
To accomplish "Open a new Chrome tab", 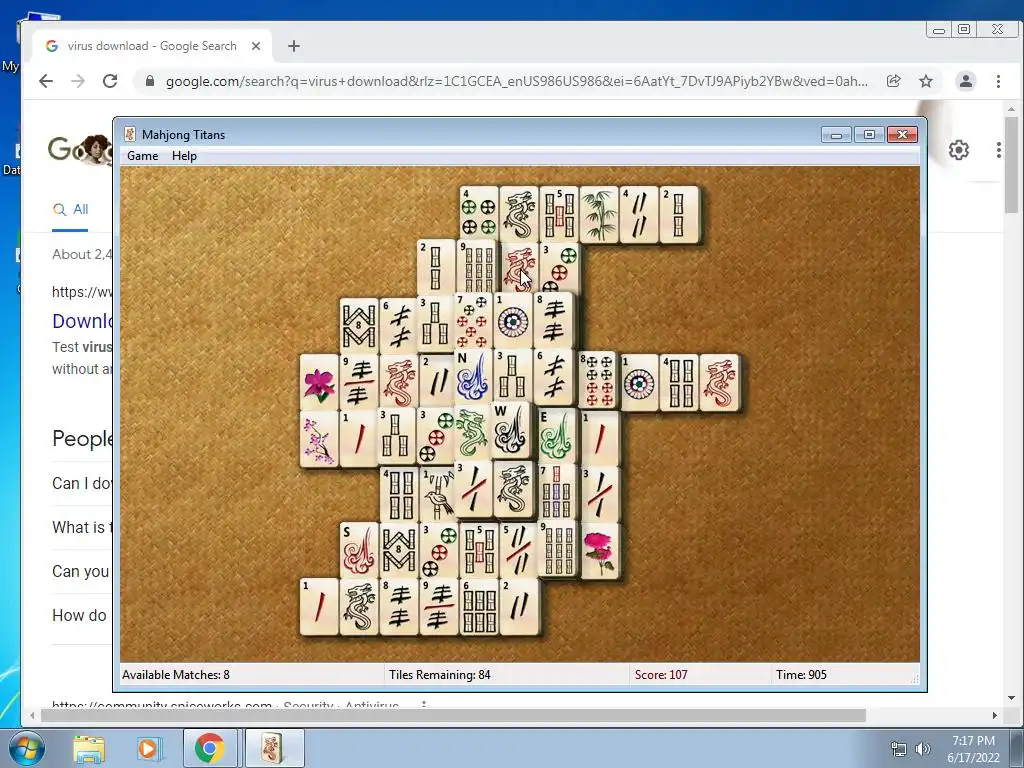I will coord(294,46).
